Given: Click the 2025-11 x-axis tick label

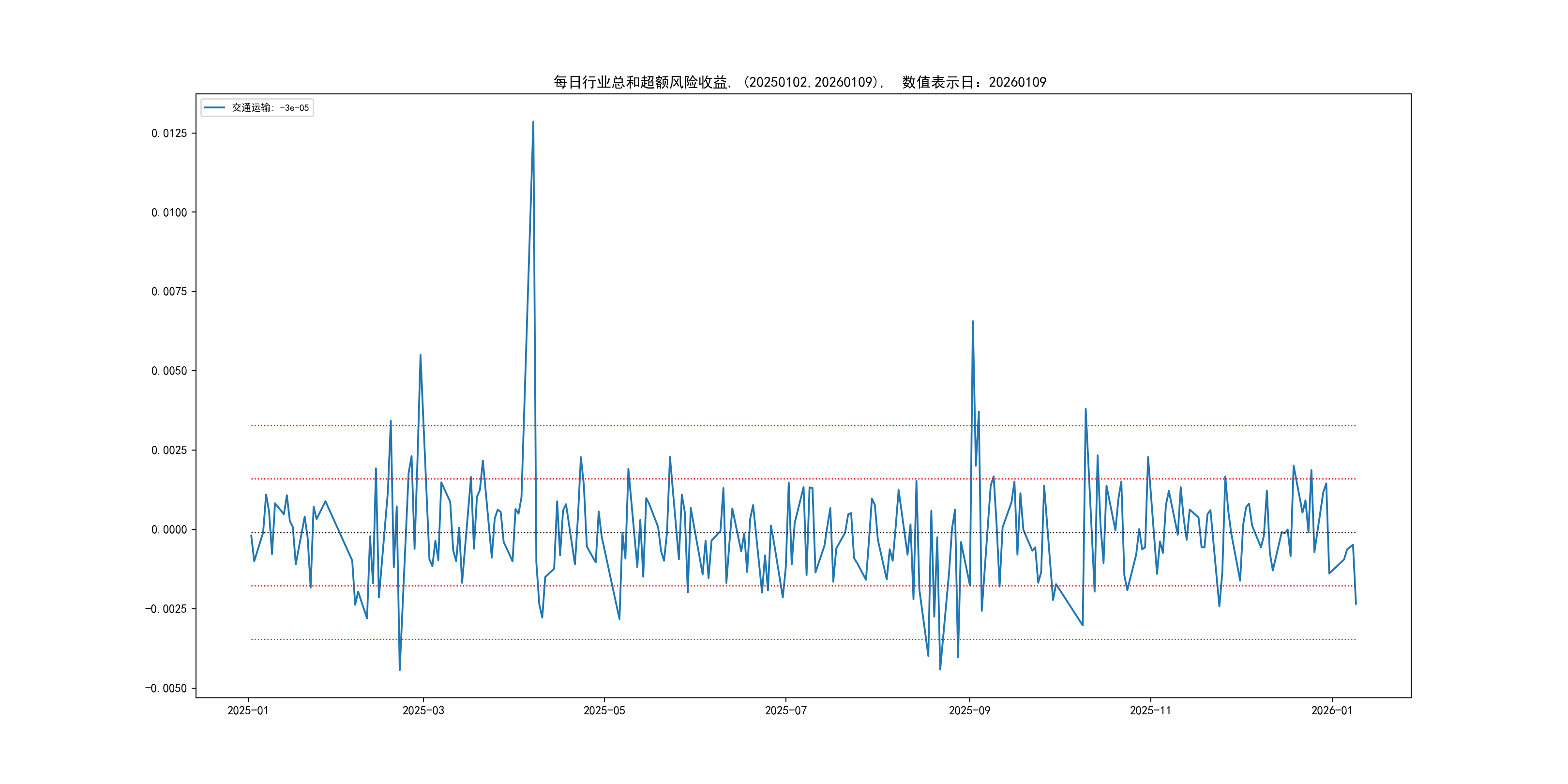Looking at the screenshot, I should [x=1150, y=710].
